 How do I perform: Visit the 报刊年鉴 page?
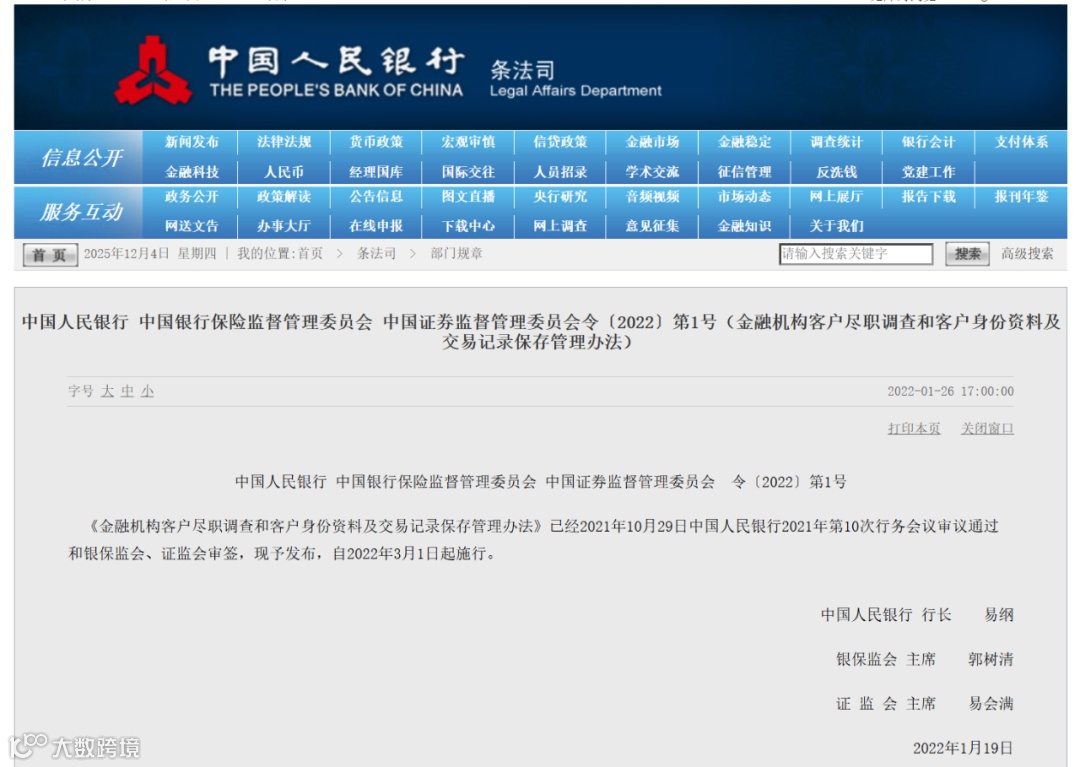[x=1021, y=196]
